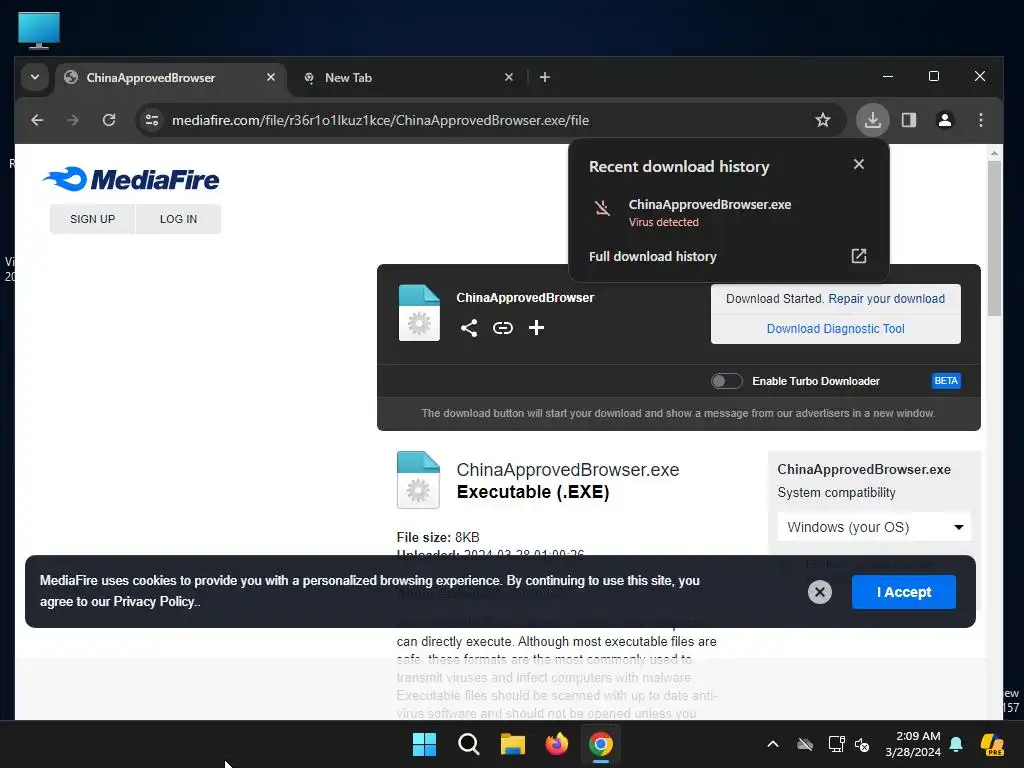
Task: Click the ChinaApprovedBrowser.exe file title heading
Action: pos(568,470)
